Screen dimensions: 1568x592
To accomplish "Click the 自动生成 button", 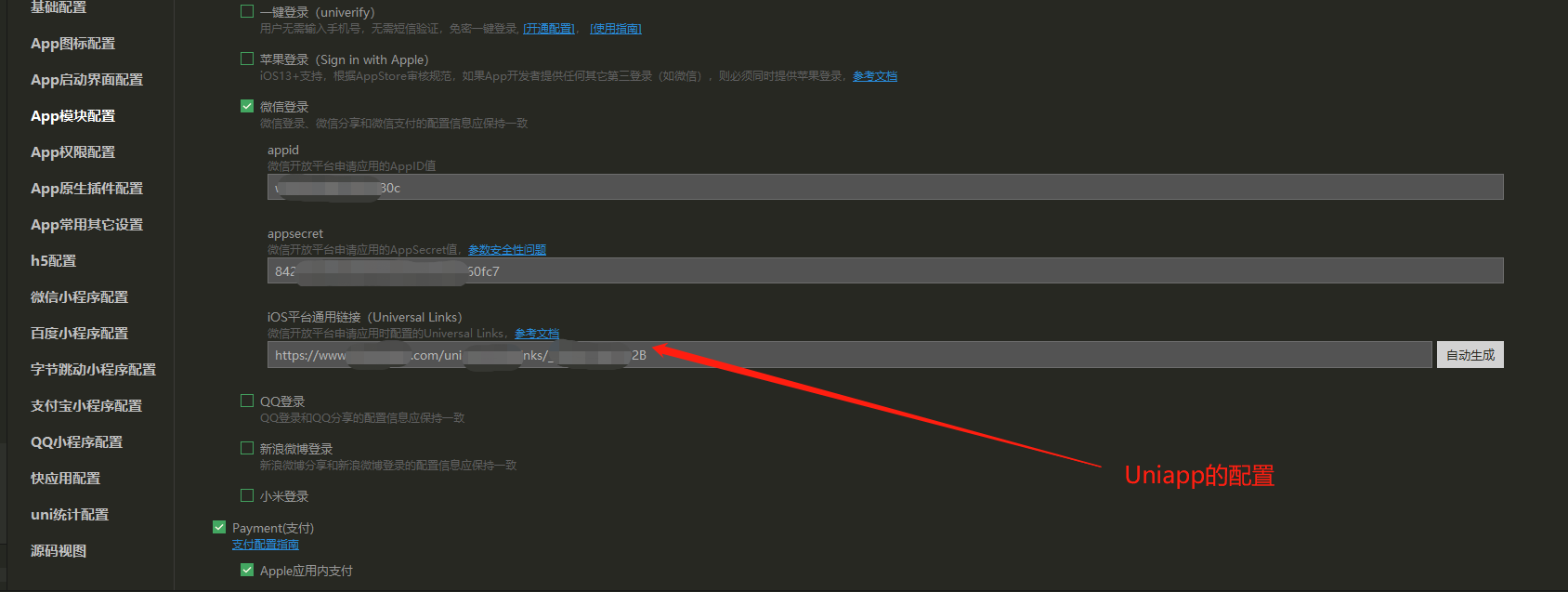I will (x=1470, y=355).
